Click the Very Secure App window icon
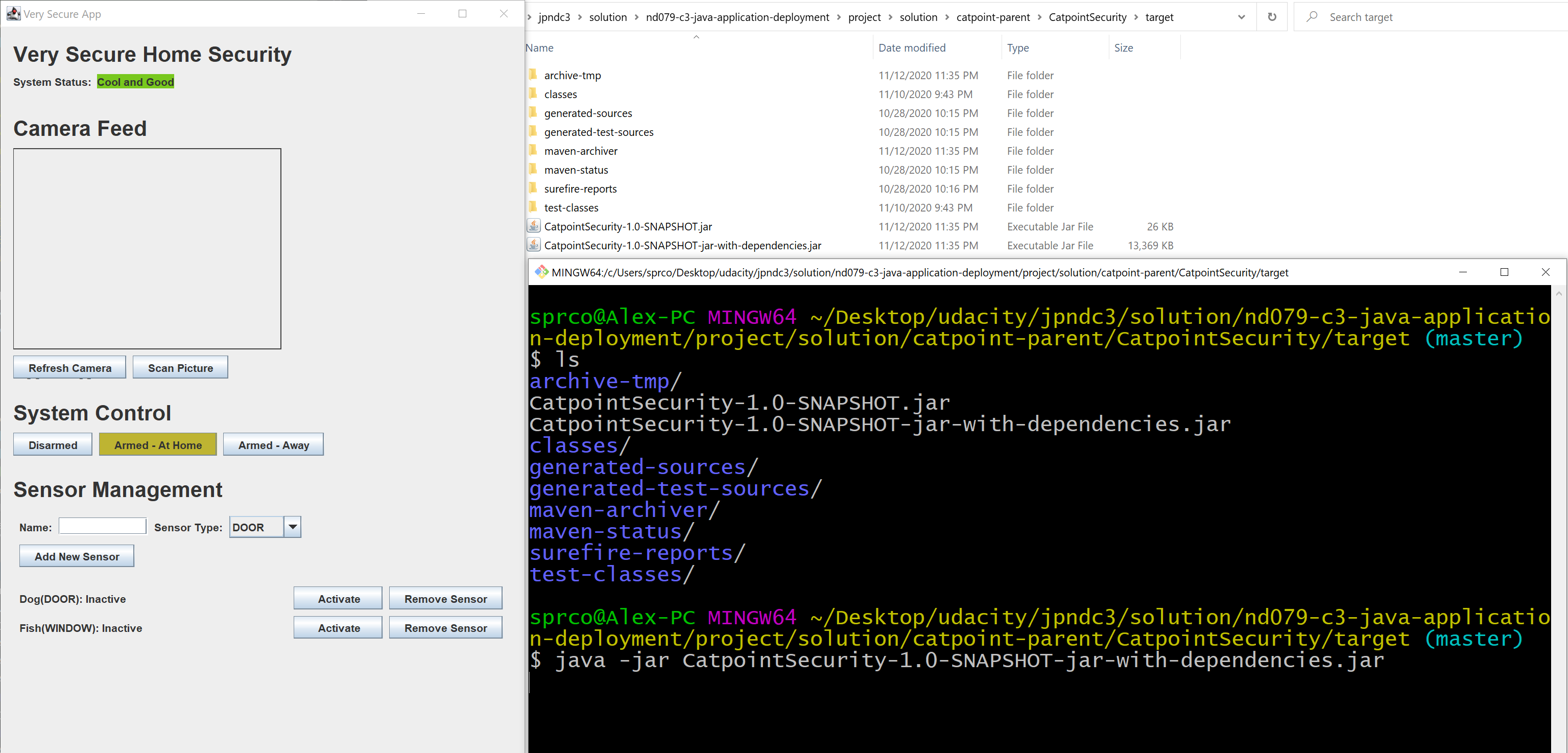This screenshot has width=1568, height=753. point(13,13)
